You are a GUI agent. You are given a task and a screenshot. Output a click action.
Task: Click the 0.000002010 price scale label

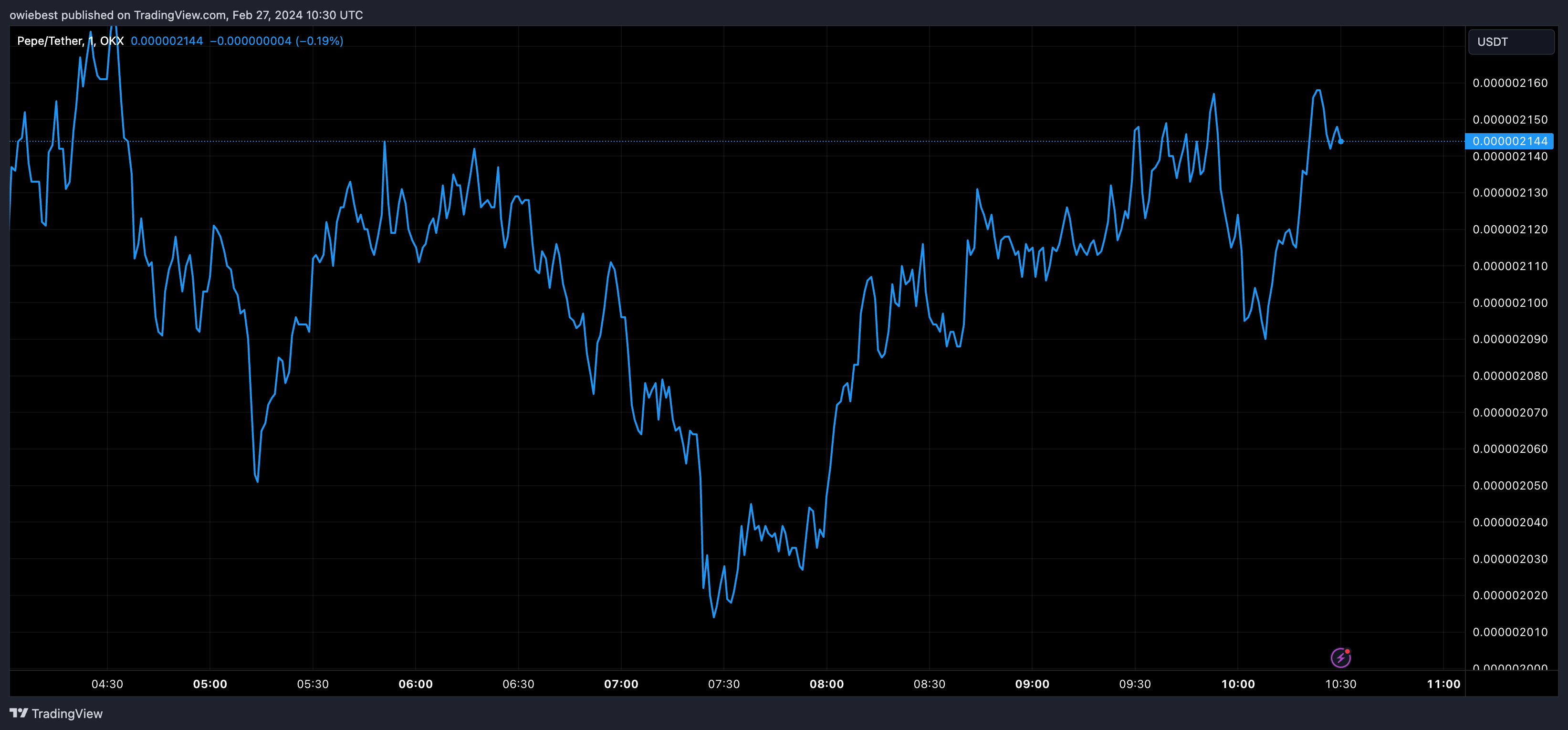coord(1510,632)
